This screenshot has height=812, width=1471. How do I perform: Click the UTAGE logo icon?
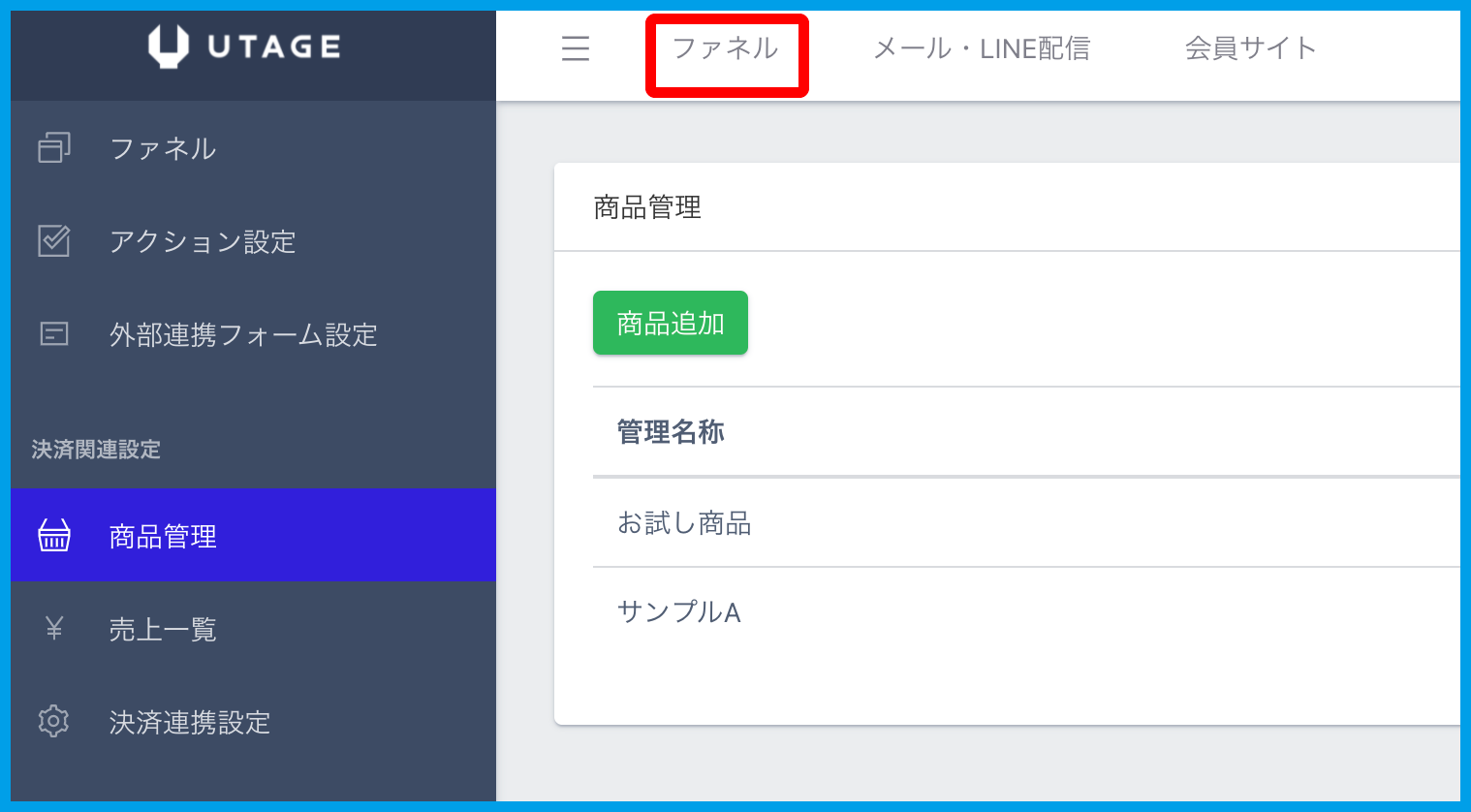coord(169,47)
